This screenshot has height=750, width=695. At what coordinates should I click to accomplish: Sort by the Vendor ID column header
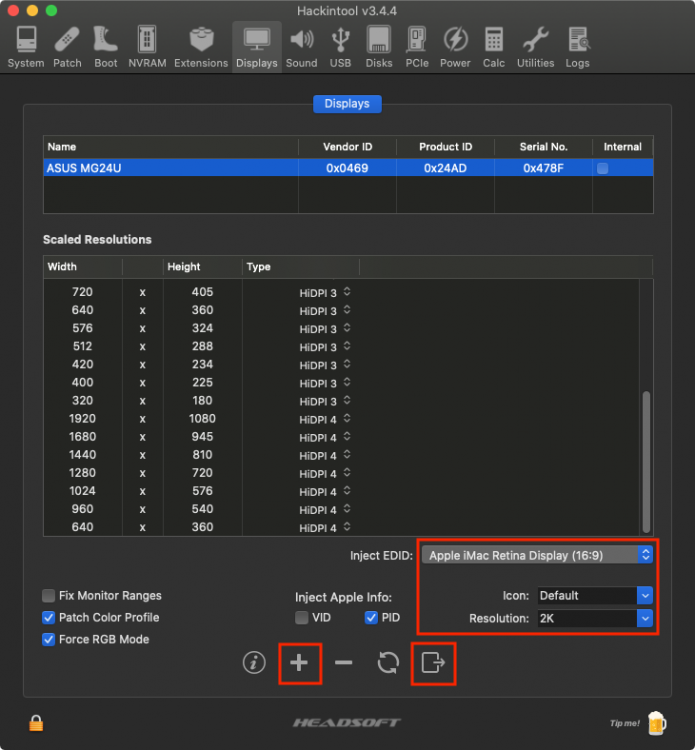point(347,147)
